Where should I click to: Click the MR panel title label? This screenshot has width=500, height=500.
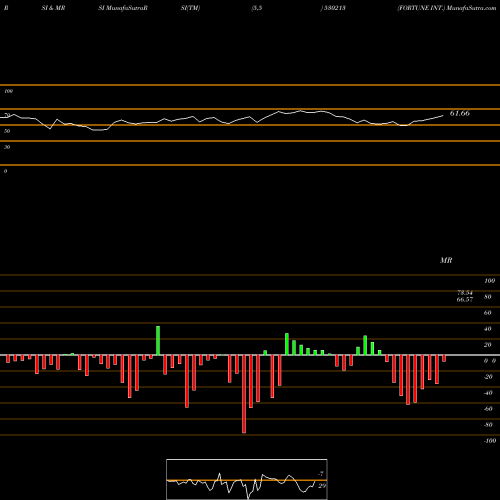click(x=446, y=260)
